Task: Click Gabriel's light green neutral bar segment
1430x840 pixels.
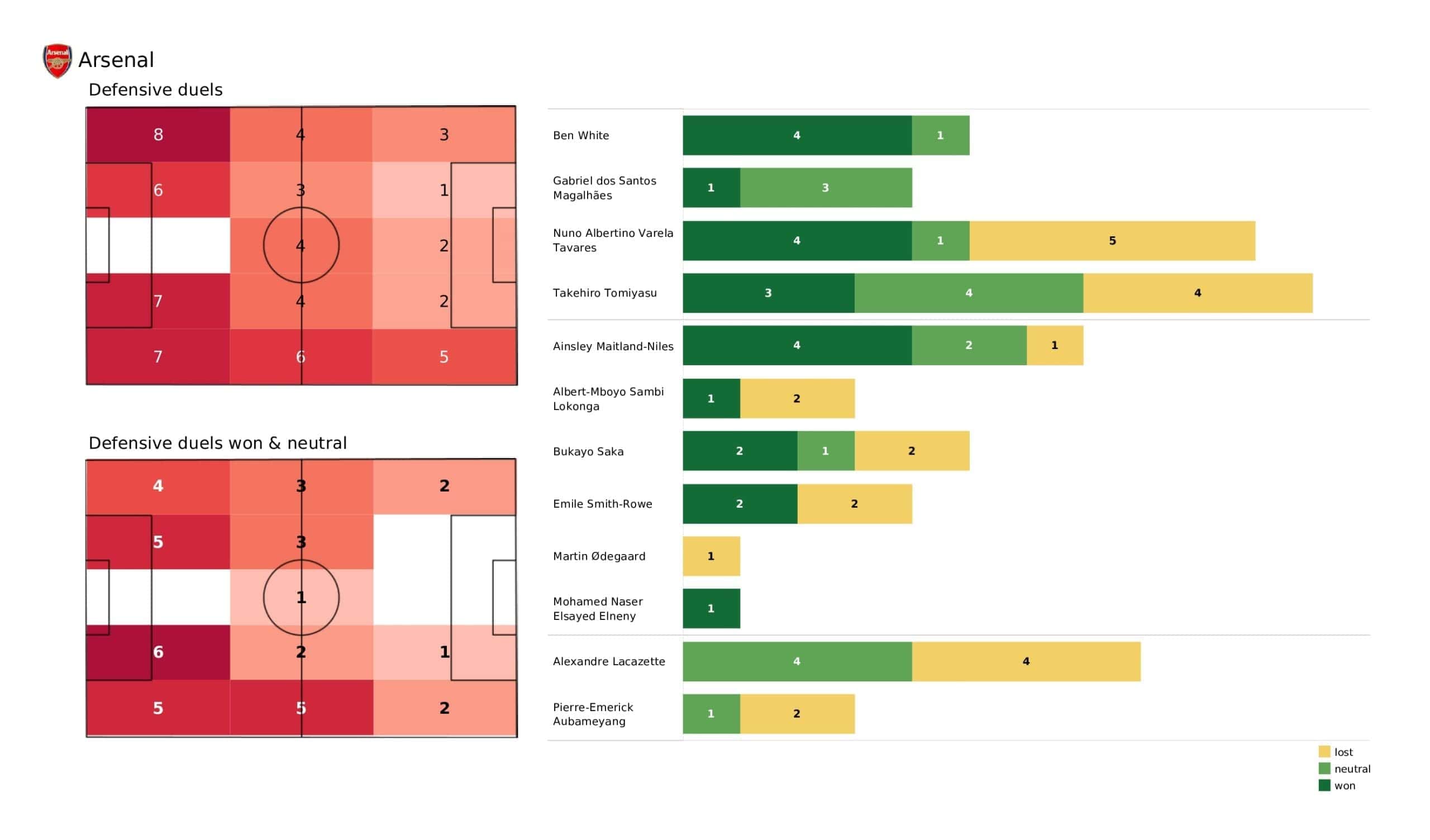Action: tap(825, 188)
